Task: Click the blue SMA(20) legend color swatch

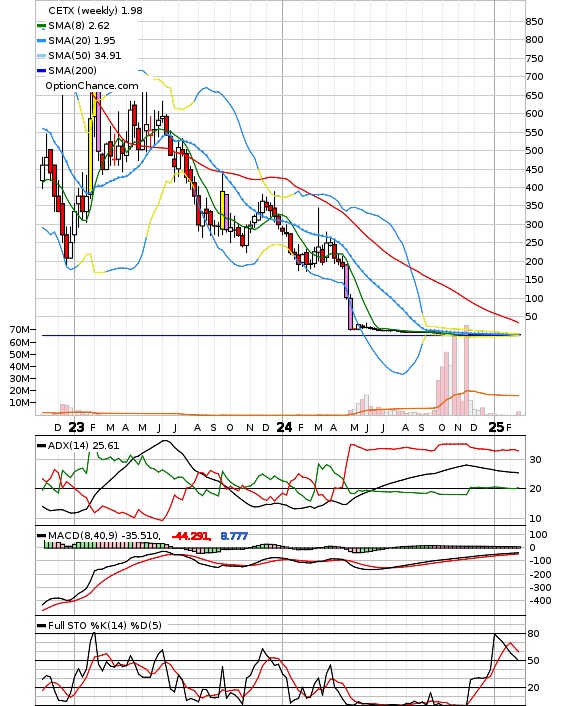Action: coord(41,41)
